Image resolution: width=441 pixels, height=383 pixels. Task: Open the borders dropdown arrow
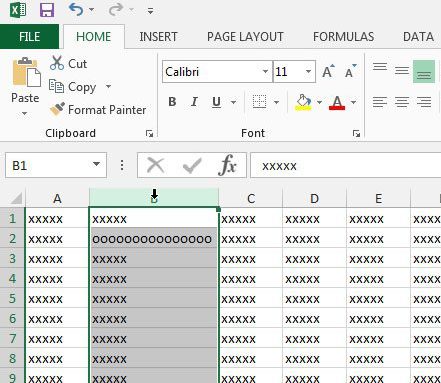click(x=277, y=102)
